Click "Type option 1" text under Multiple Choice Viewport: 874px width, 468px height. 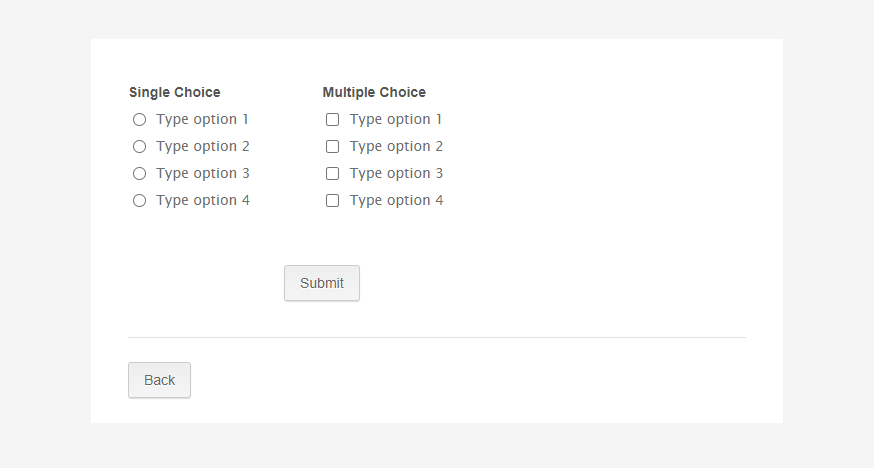point(396,120)
